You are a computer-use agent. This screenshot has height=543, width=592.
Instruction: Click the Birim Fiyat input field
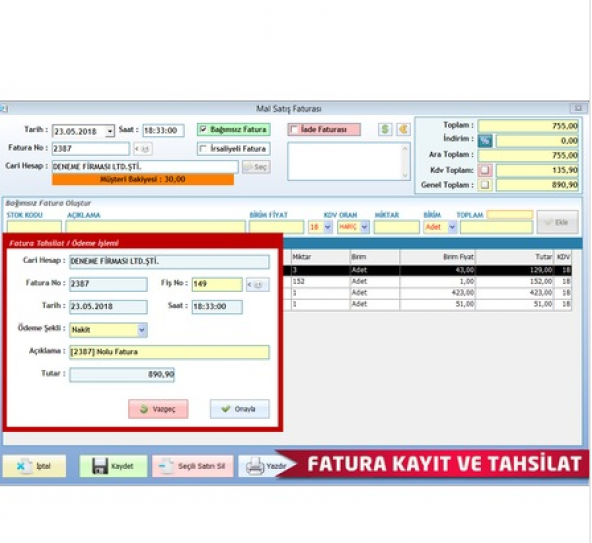click(x=276, y=227)
